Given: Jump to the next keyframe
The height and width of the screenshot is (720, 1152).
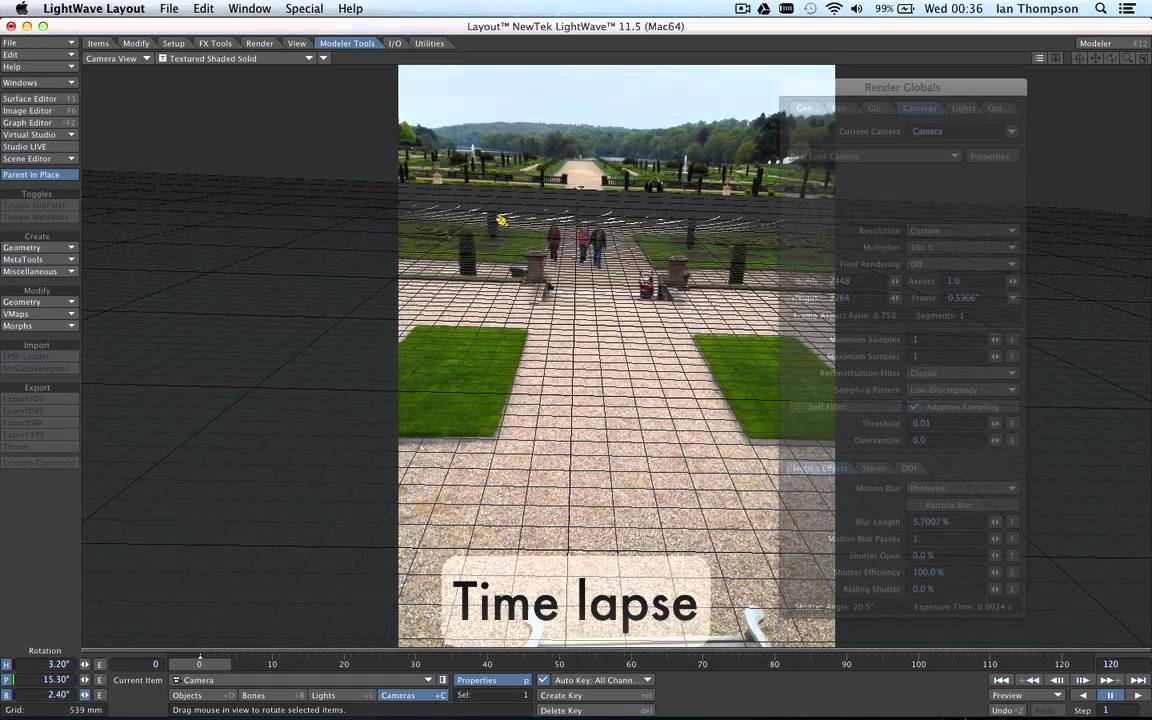Looking at the screenshot, I should pos(1110,680).
